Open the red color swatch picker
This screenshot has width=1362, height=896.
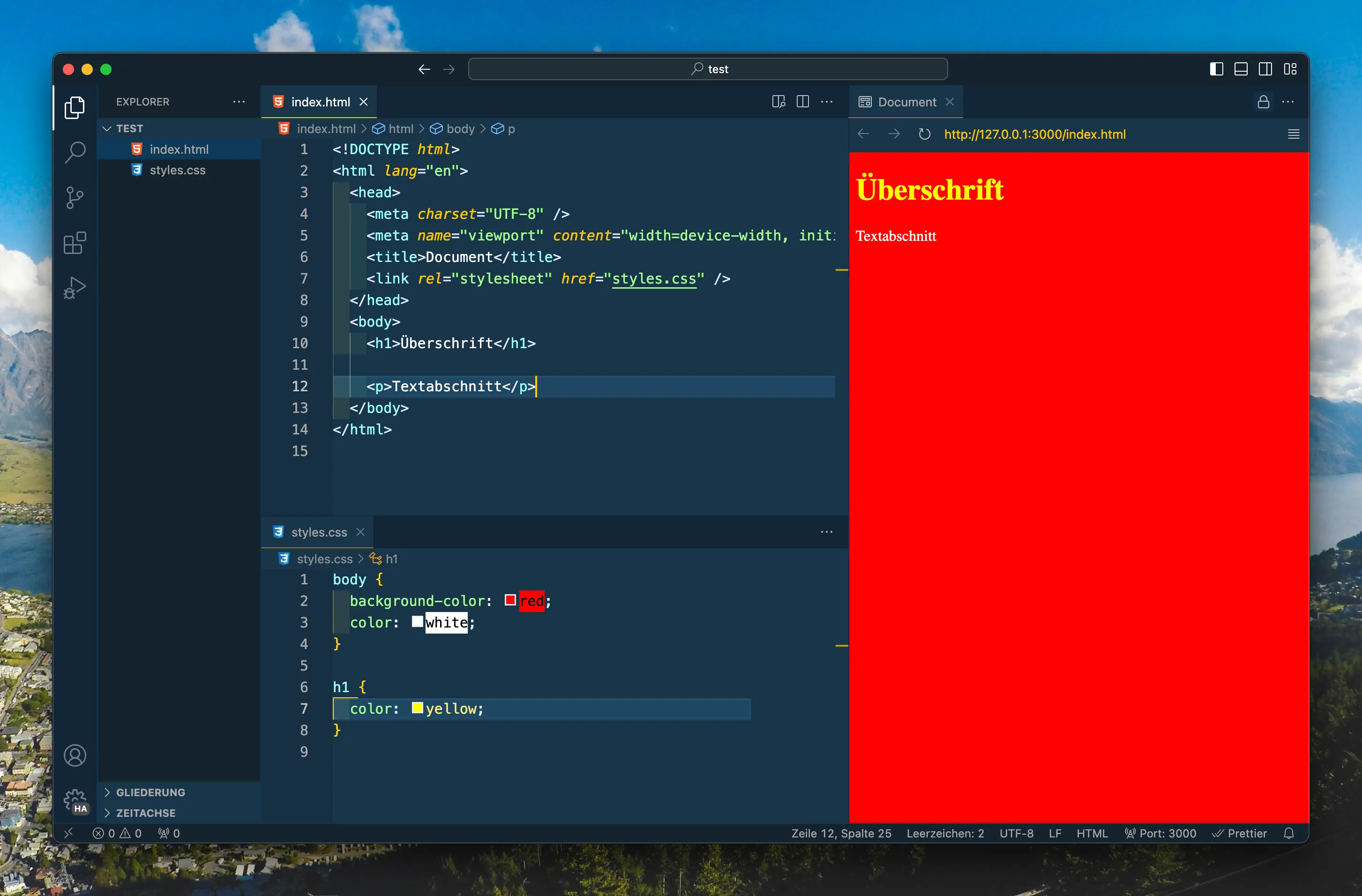pos(510,600)
